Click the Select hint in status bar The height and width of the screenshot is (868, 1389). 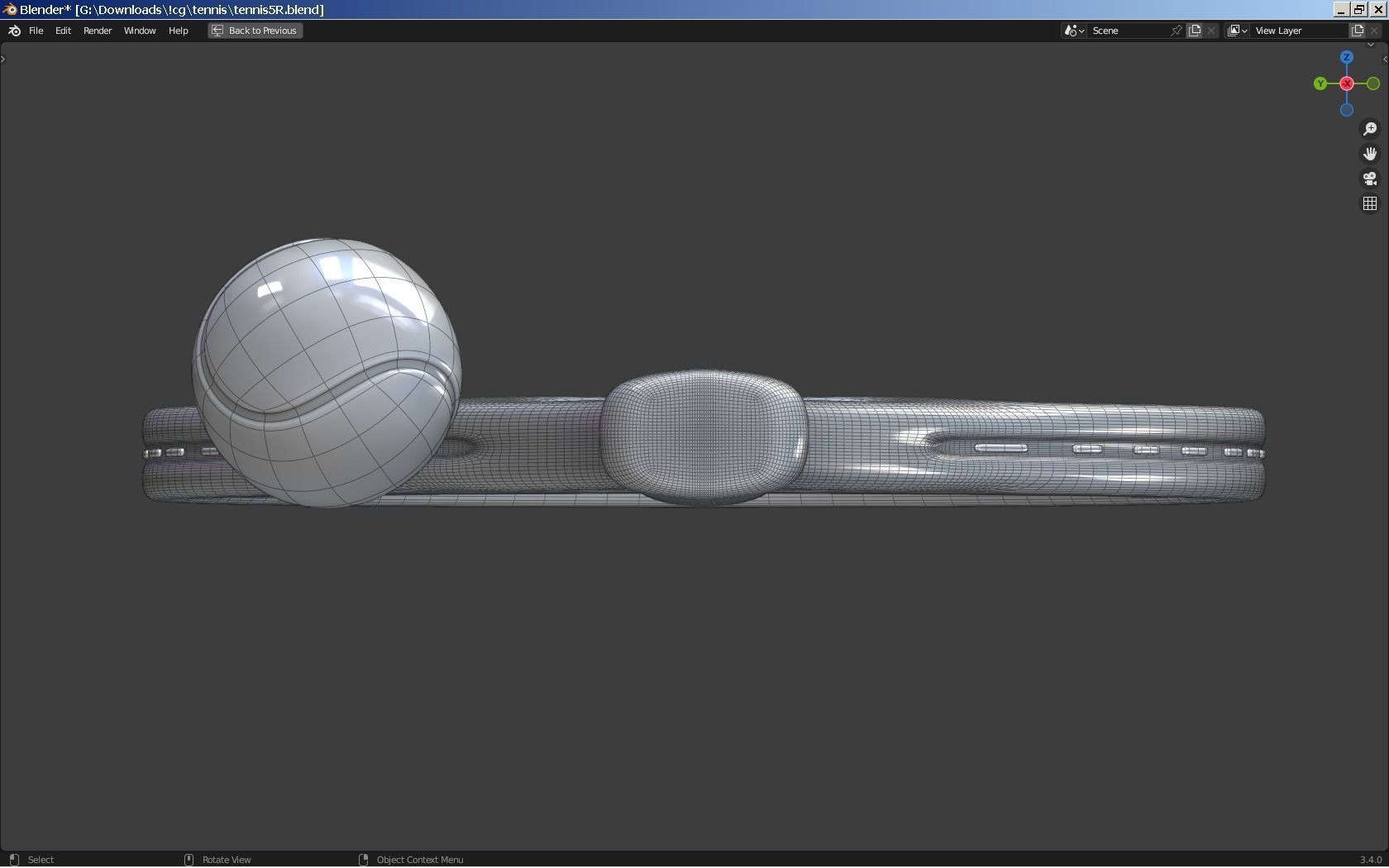click(x=41, y=860)
